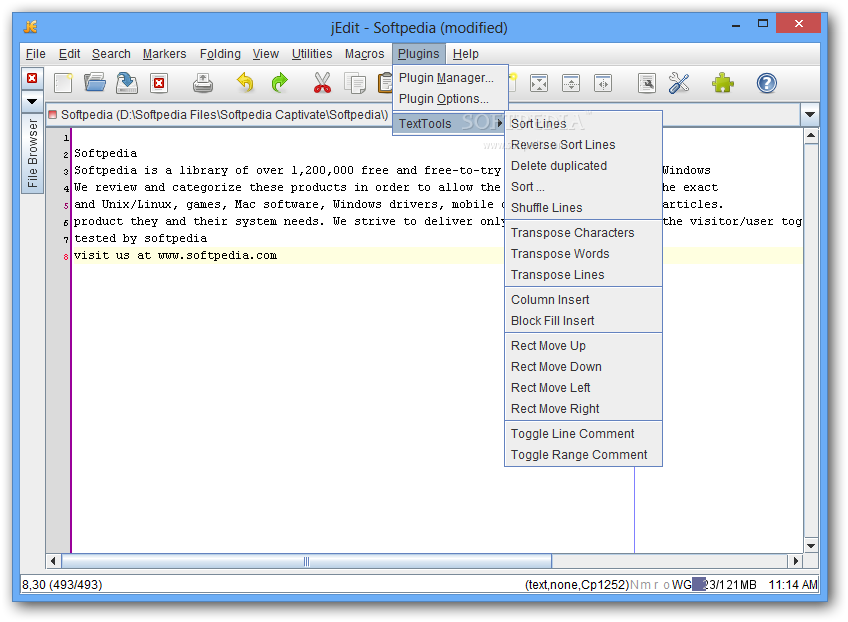Place the cursor in line 8 'visit us at www.softpedia.com'

tap(175, 255)
